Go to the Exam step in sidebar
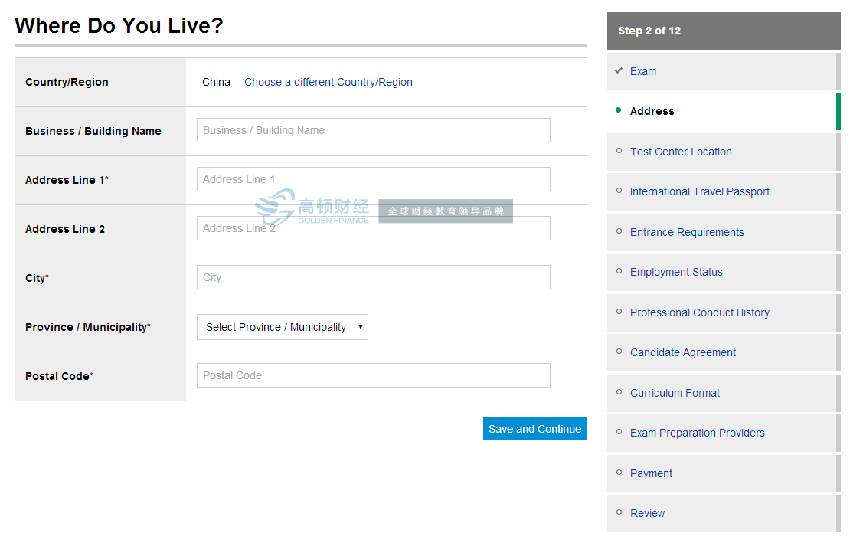 click(x=643, y=71)
